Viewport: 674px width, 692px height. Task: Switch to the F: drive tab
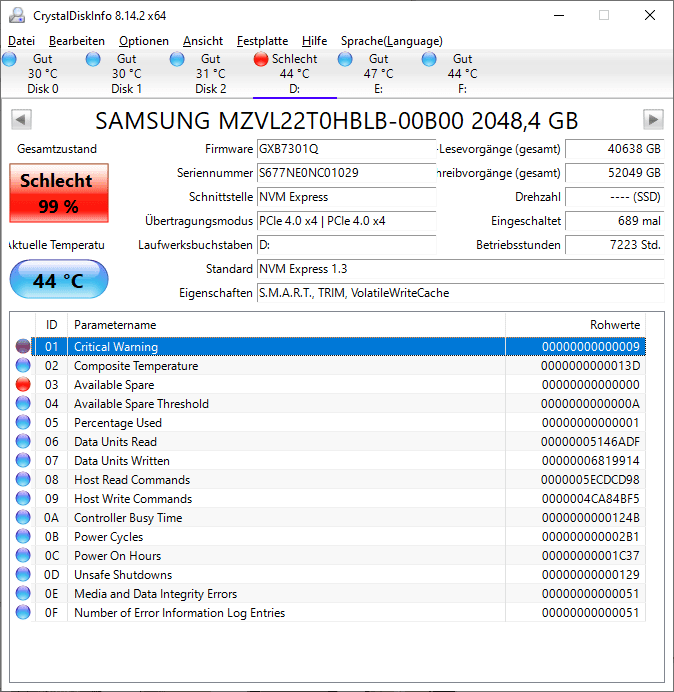462,74
